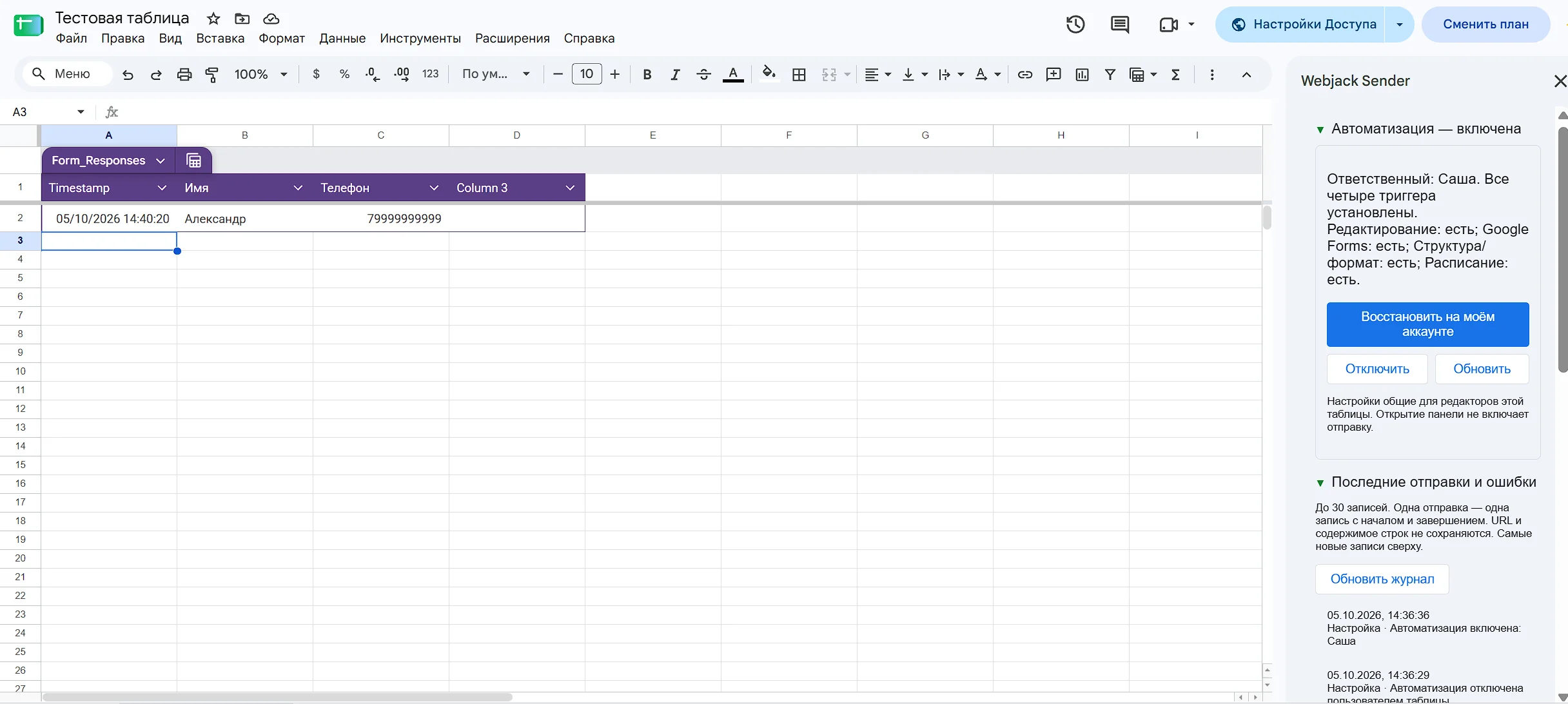The width and height of the screenshot is (1568, 704).
Task: Toggle italic formatting
Action: pos(675,74)
